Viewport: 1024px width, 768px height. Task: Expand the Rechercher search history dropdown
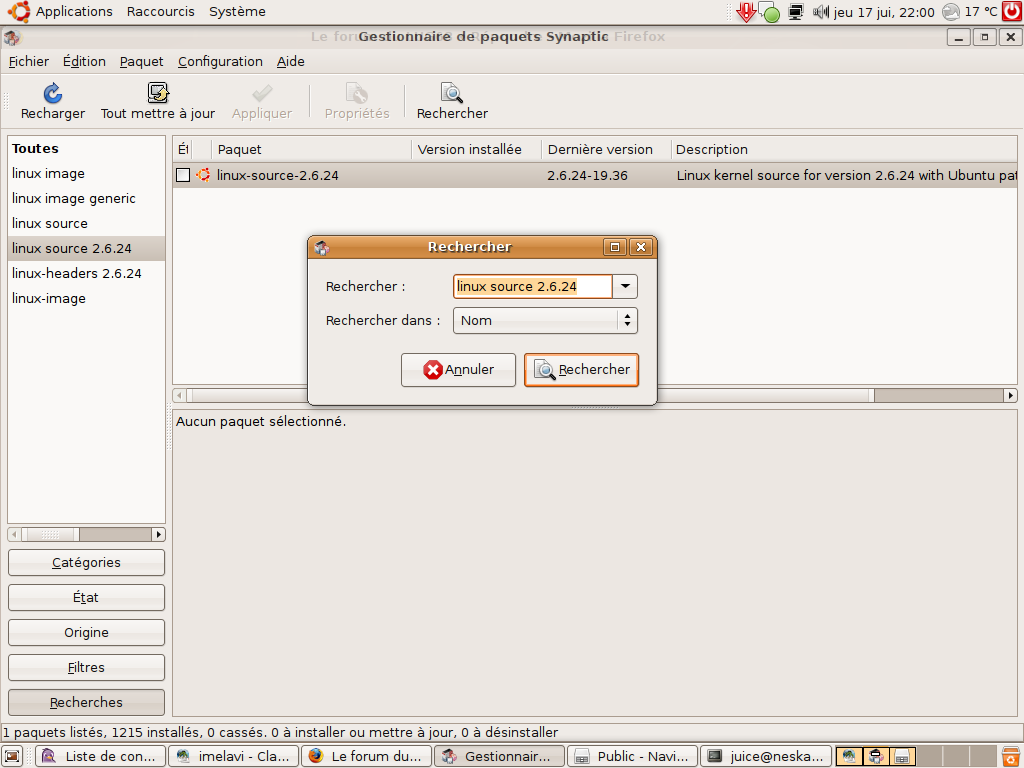click(625, 287)
